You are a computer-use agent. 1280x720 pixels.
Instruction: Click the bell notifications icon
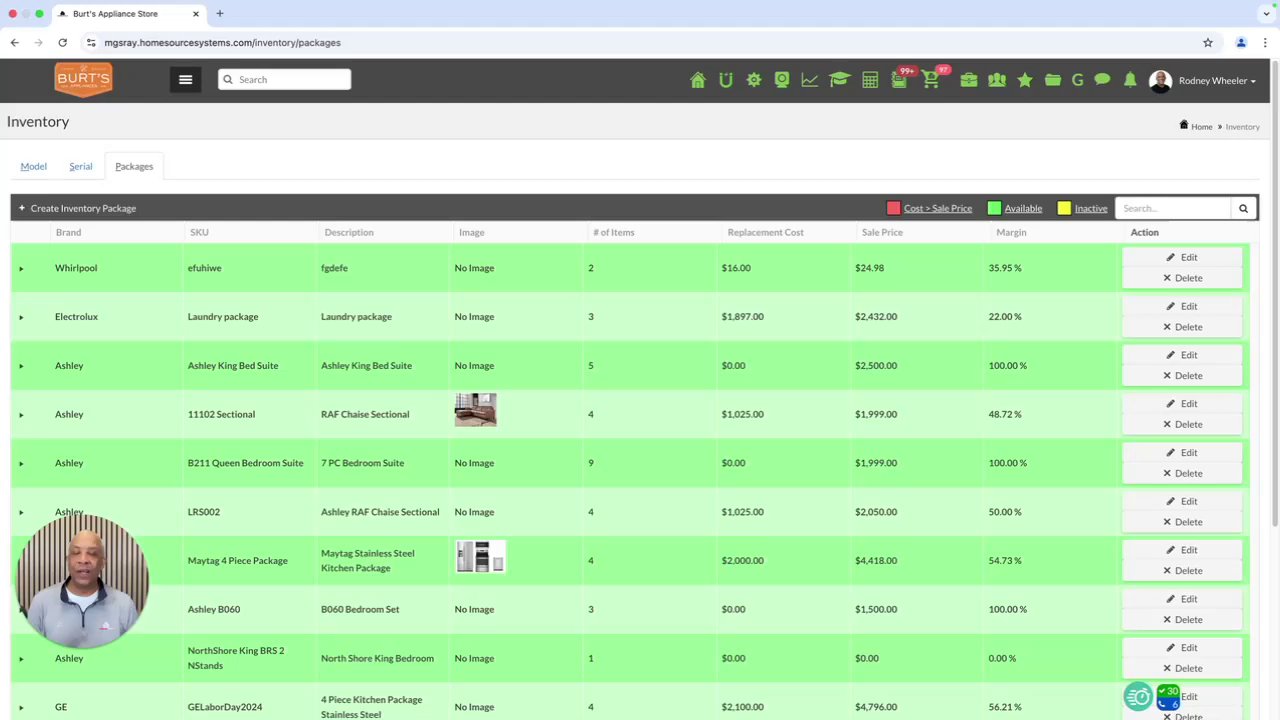click(x=1130, y=80)
